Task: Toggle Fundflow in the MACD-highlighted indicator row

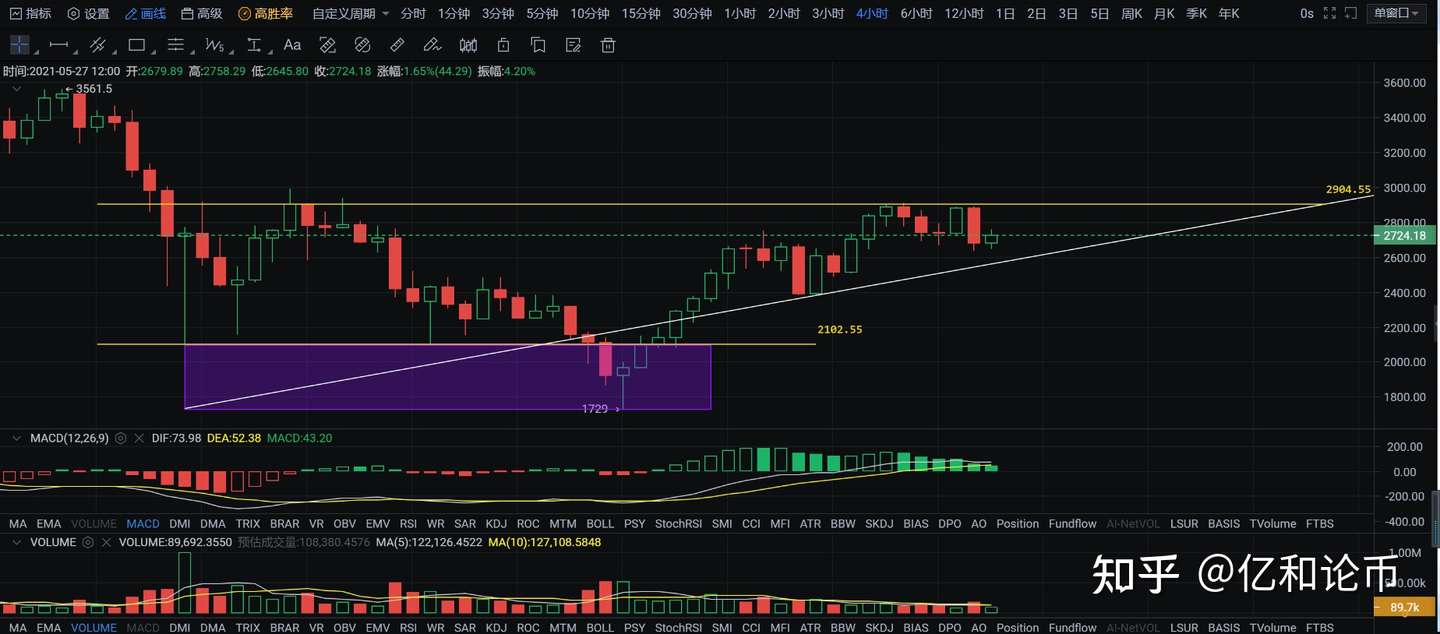Action: [x=1073, y=523]
